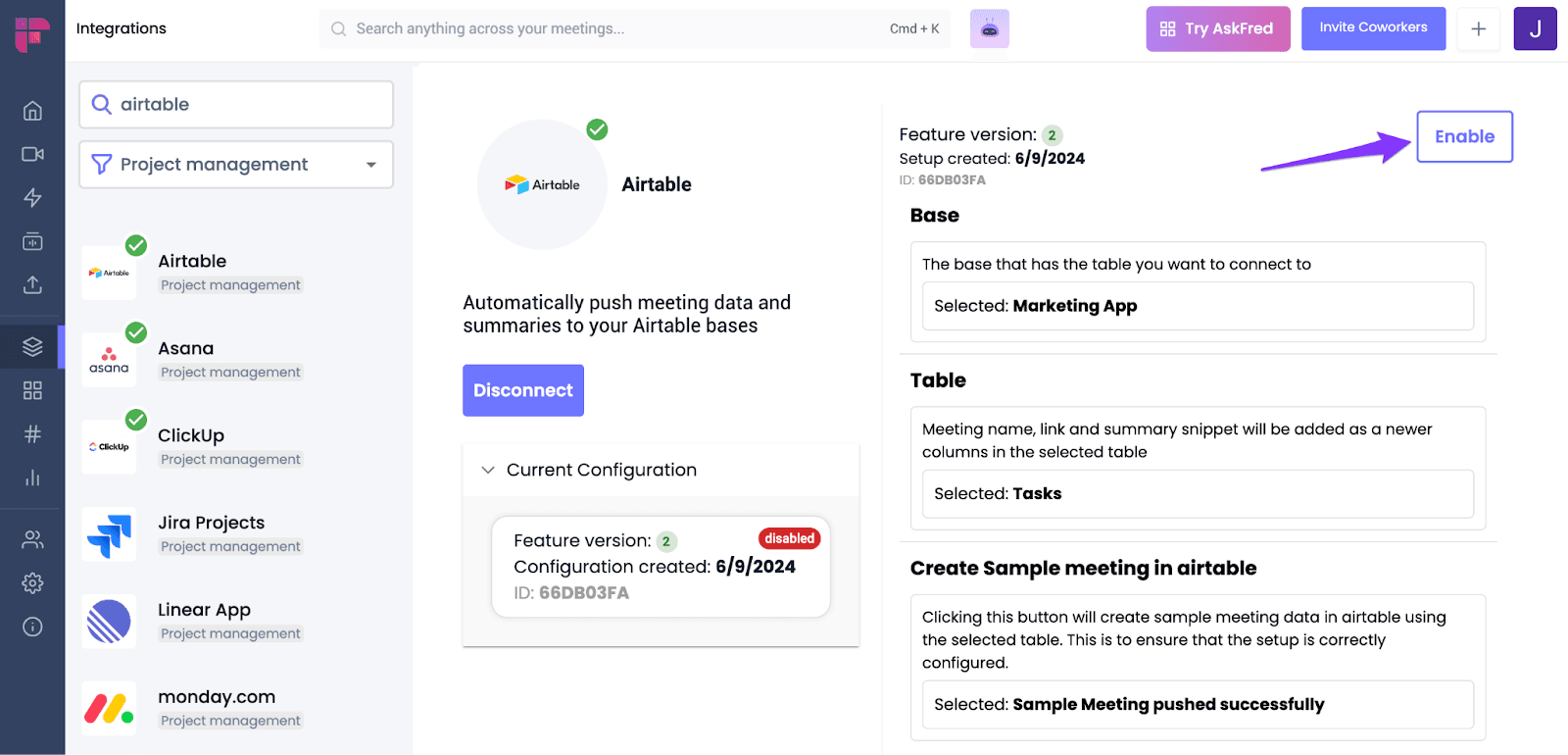This screenshot has height=755, width=1568.
Task: Click the monday.com logo icon
Action: click(x=109, y=708)
